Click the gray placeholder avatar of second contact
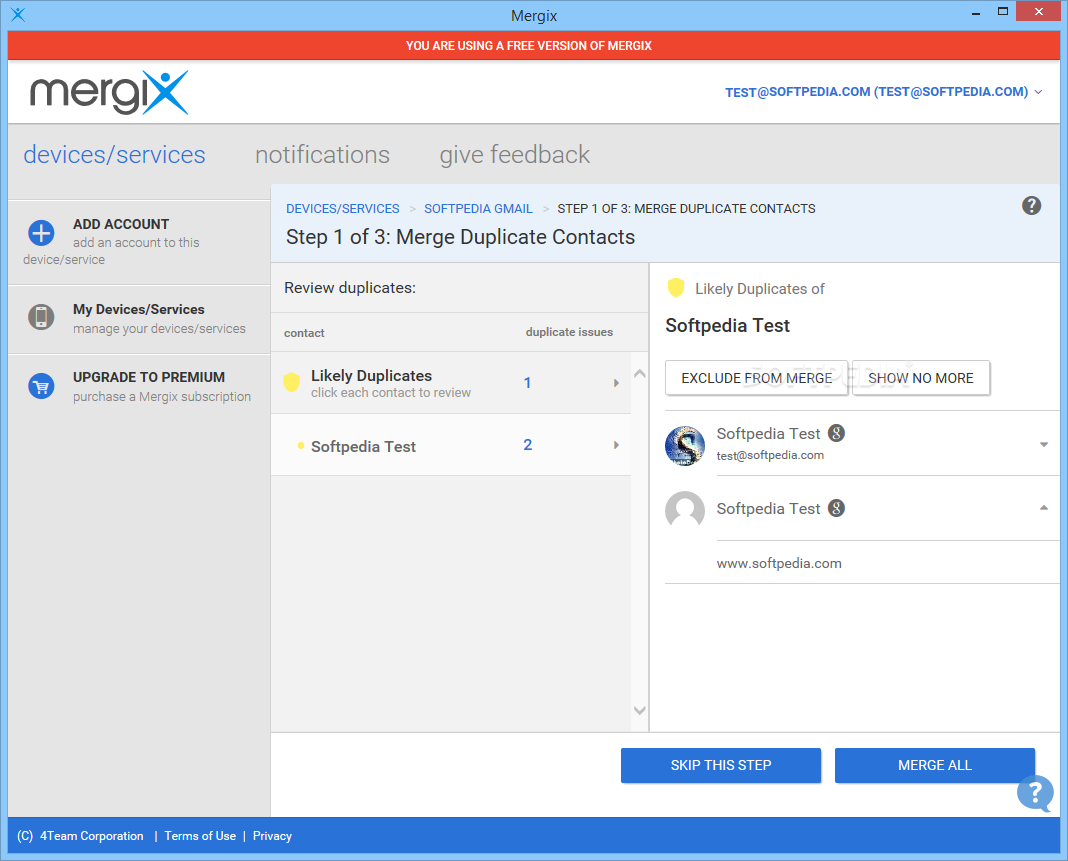Screen dimensions: 1068x861 point(685,510)
